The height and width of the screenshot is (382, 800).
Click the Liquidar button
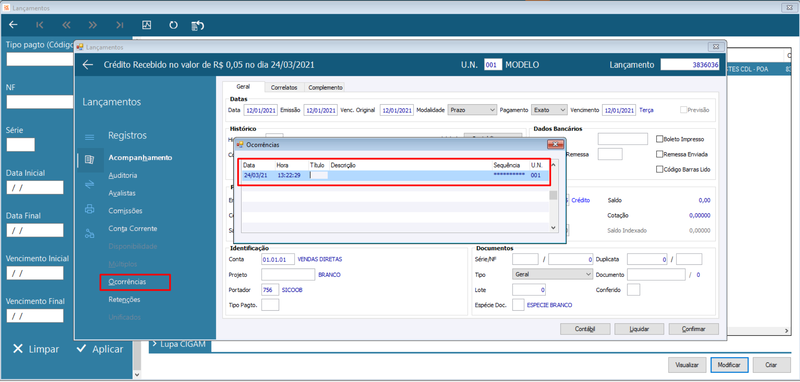point(639,329)
